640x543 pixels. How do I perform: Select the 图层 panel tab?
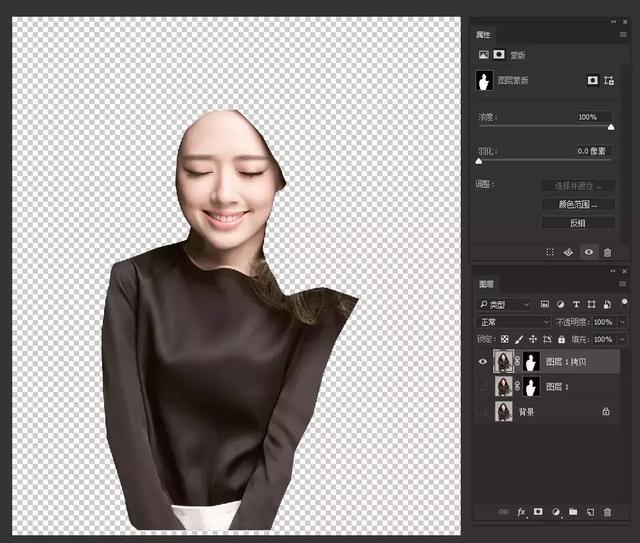(x=486, y=284)
